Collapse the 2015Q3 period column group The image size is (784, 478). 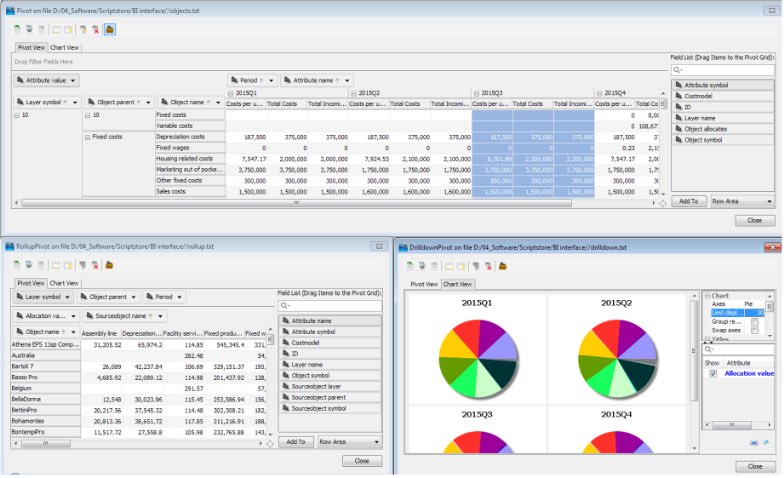pos(476,93)
